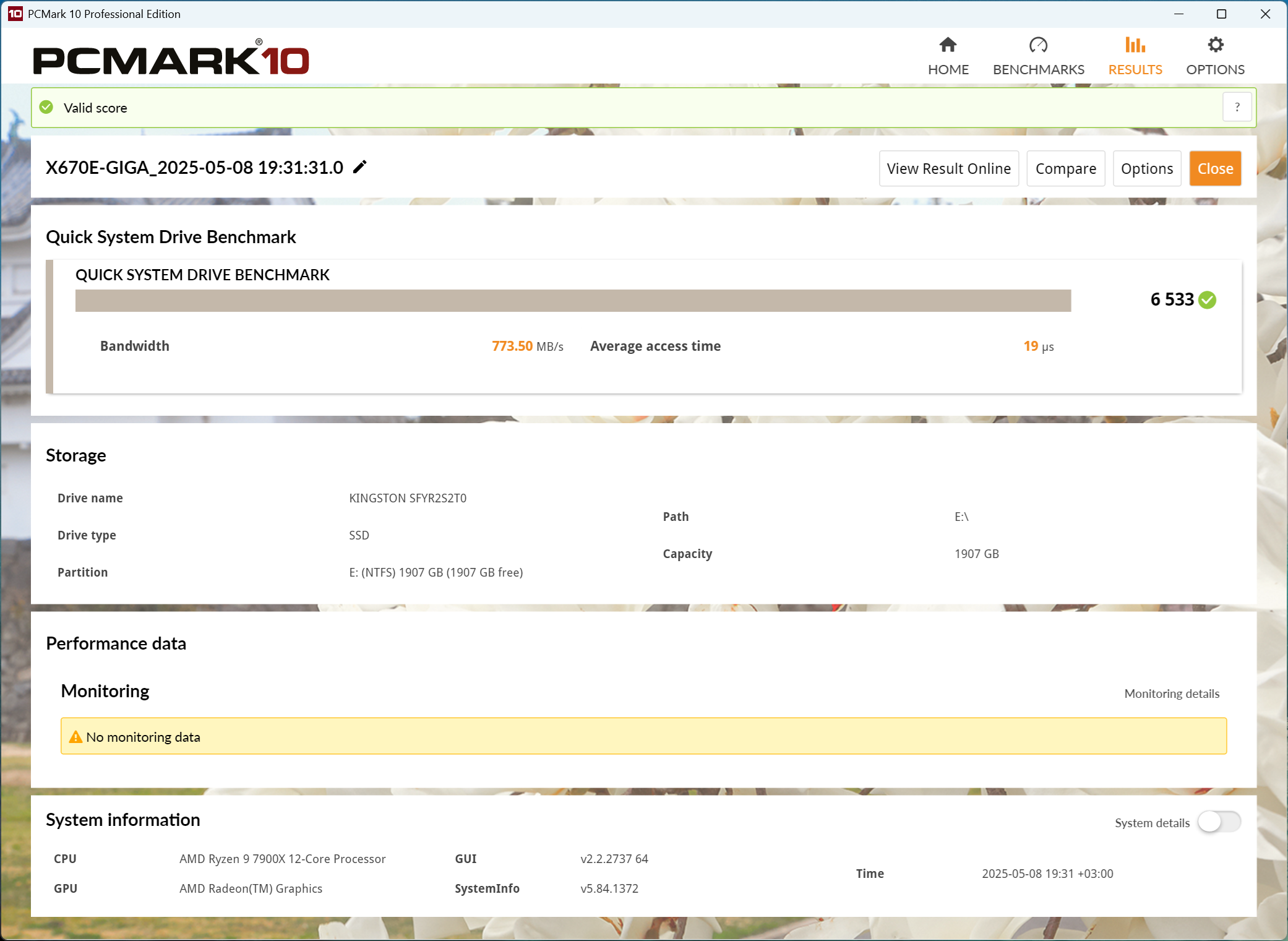Click the pencil icon to rename result

[x=359, y=167]
